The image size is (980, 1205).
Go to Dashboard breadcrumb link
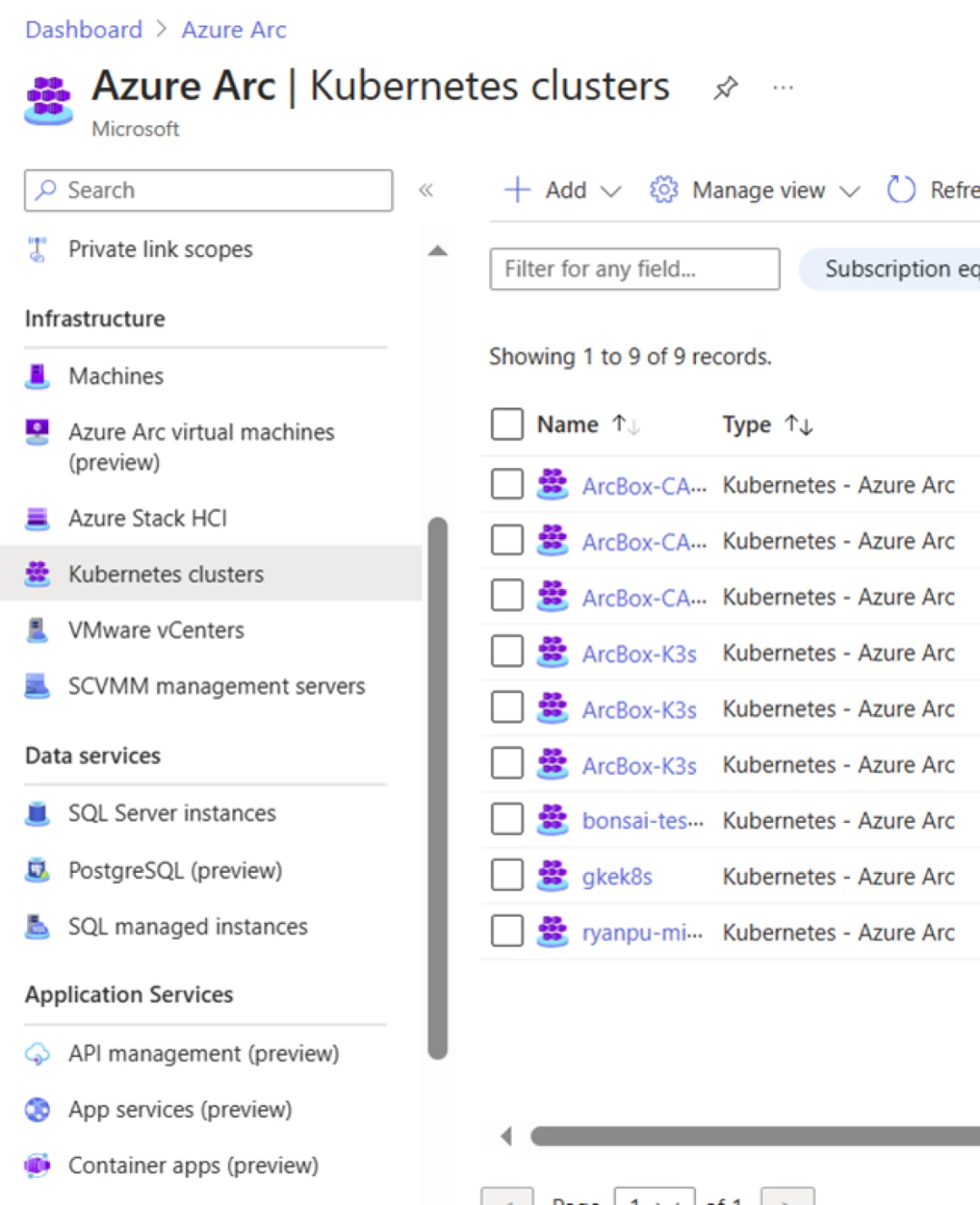click(83, 30)
